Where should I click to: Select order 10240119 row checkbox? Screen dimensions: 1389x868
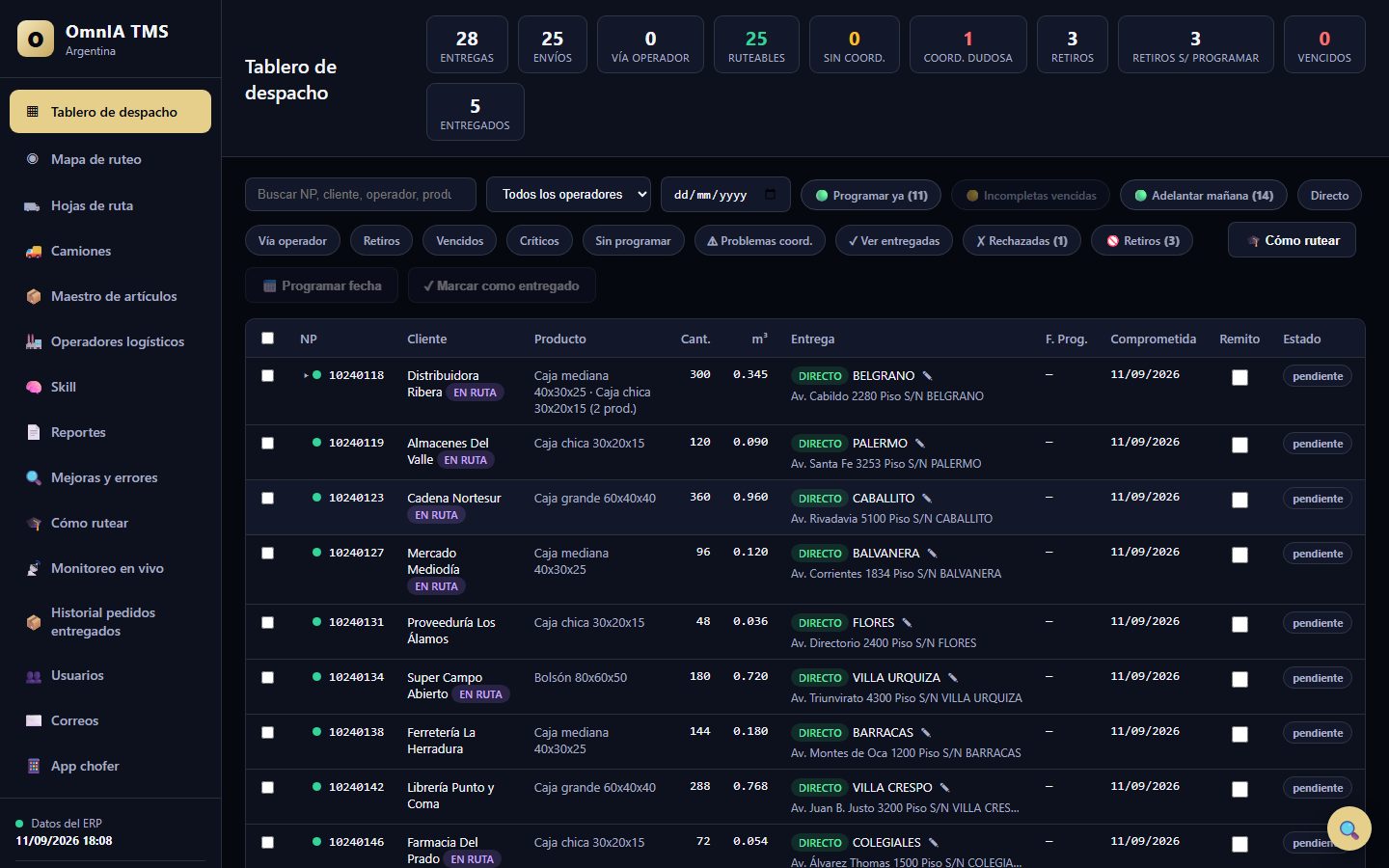point(268,444)
